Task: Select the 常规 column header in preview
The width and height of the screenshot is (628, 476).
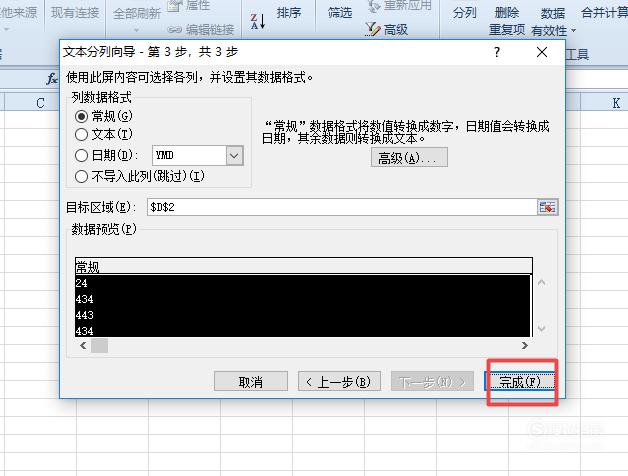Action: pos(304,266)
